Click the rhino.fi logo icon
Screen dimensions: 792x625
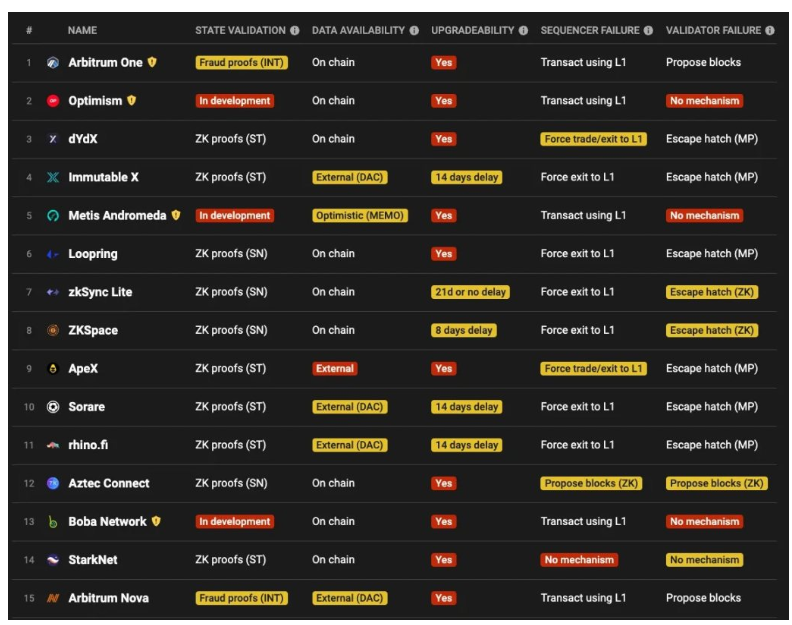53,445
